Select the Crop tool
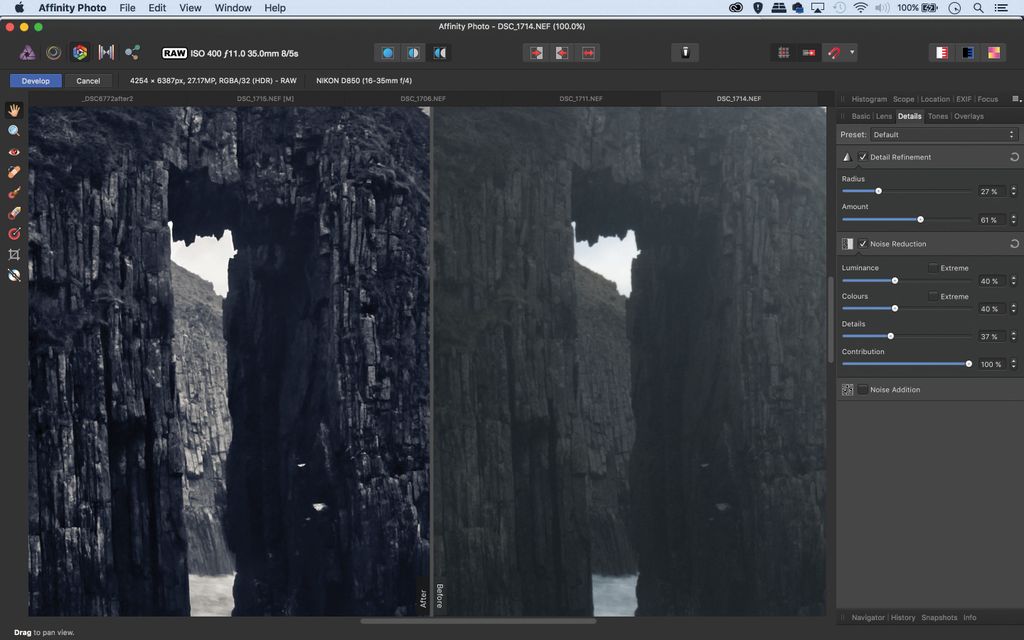 click(x=14, y=254)
